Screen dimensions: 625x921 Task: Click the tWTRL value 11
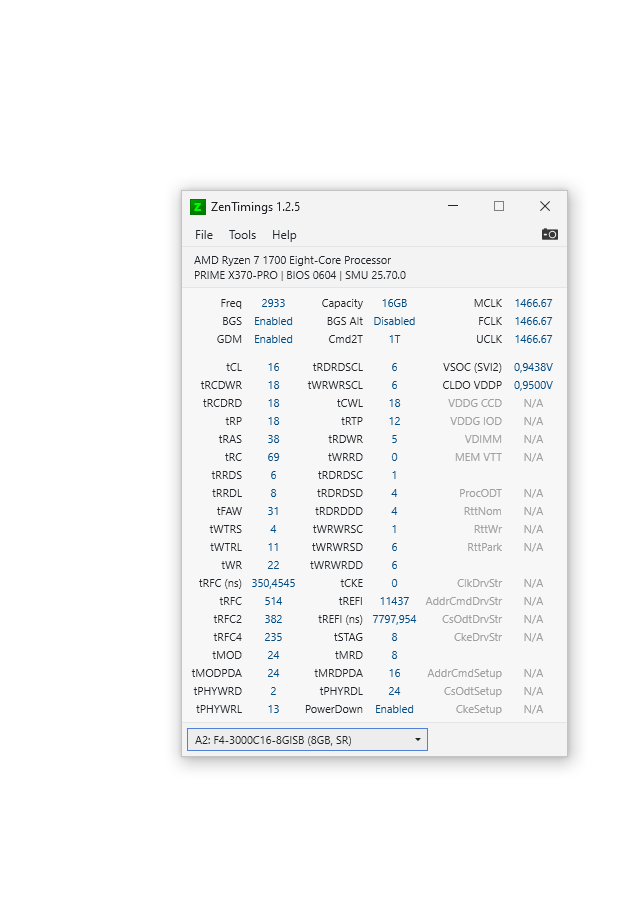(273, 547)
